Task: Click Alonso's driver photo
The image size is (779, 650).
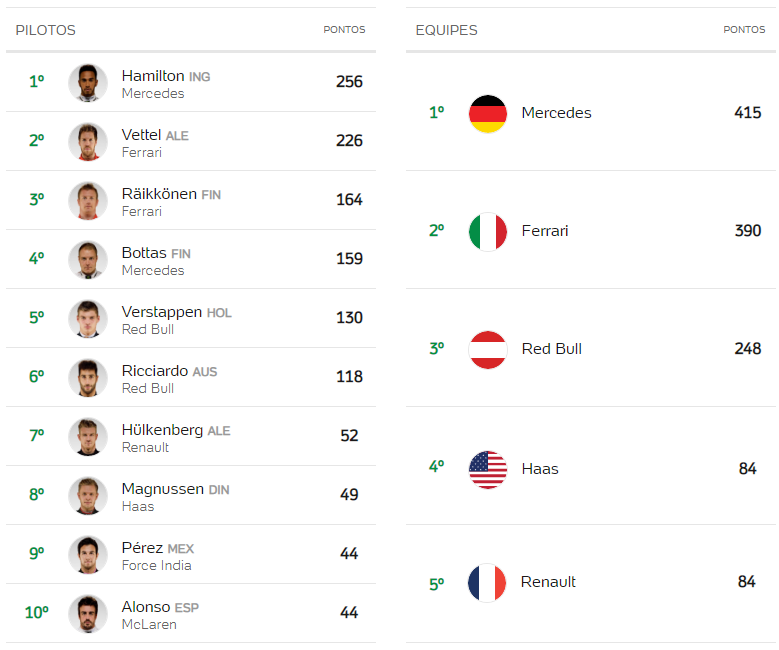Action: (88, 614)
